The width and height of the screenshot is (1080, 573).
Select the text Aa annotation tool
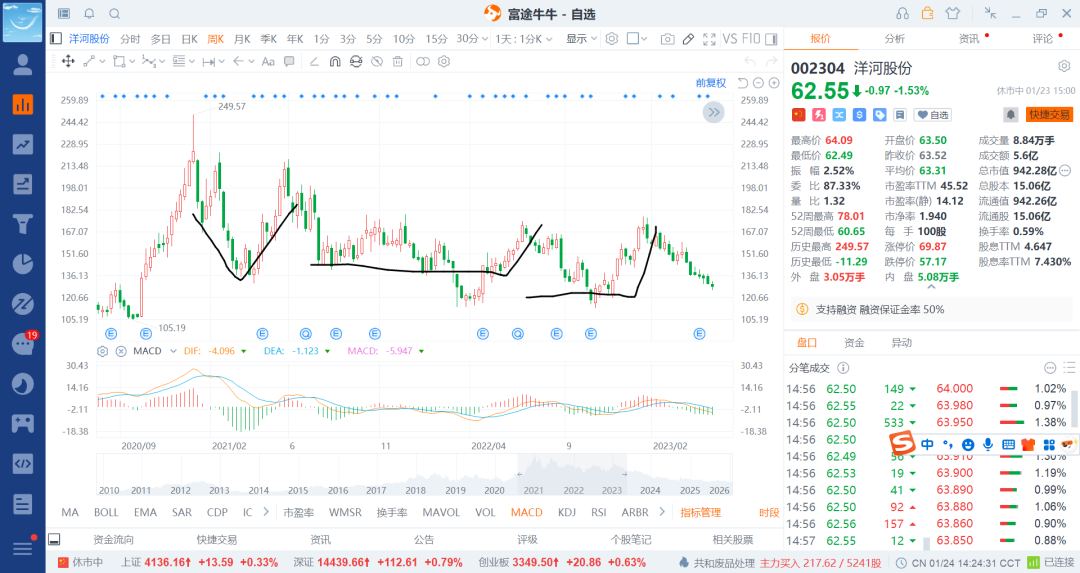click(x=268, y=61)
